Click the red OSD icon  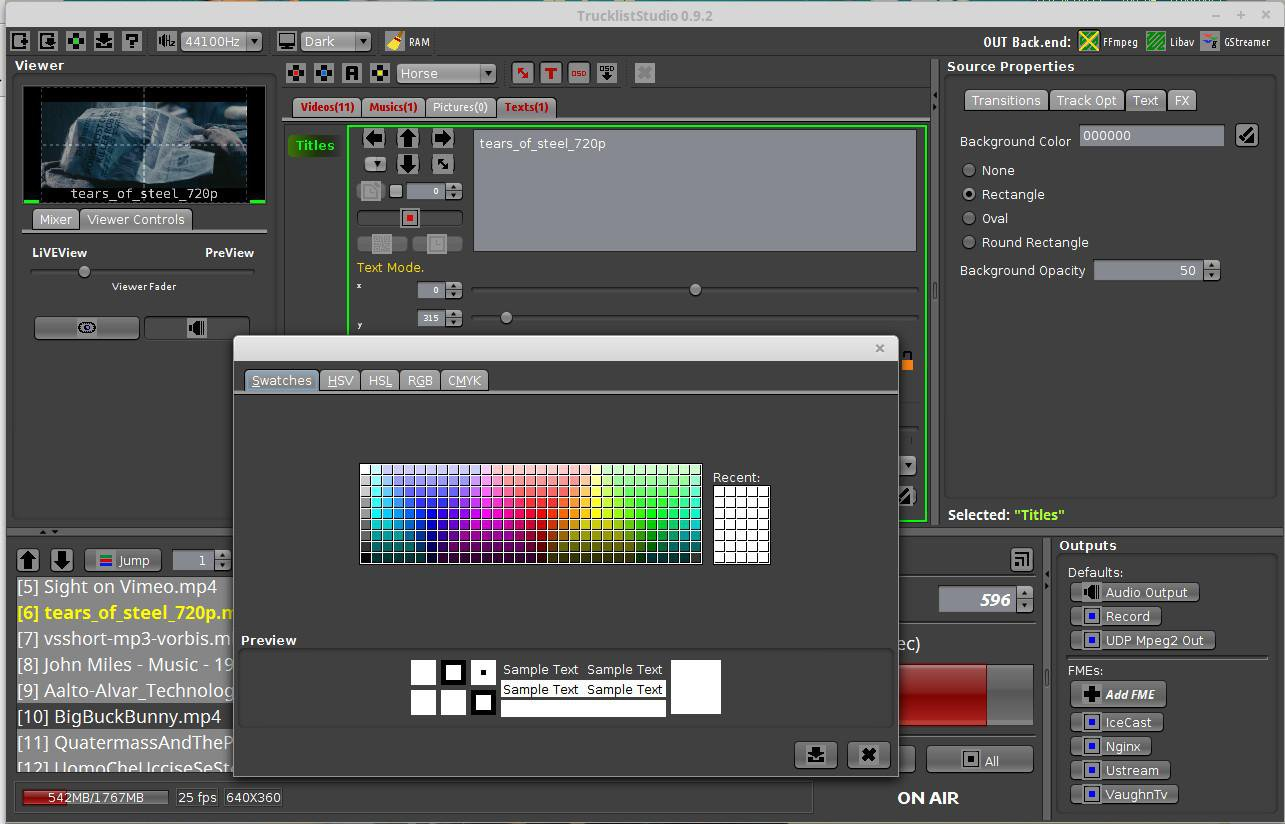[x=579, y=73]
